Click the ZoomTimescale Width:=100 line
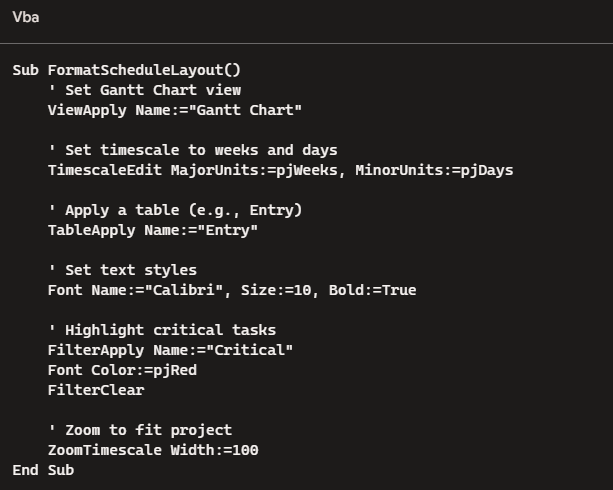 click(x=153, y=451)
